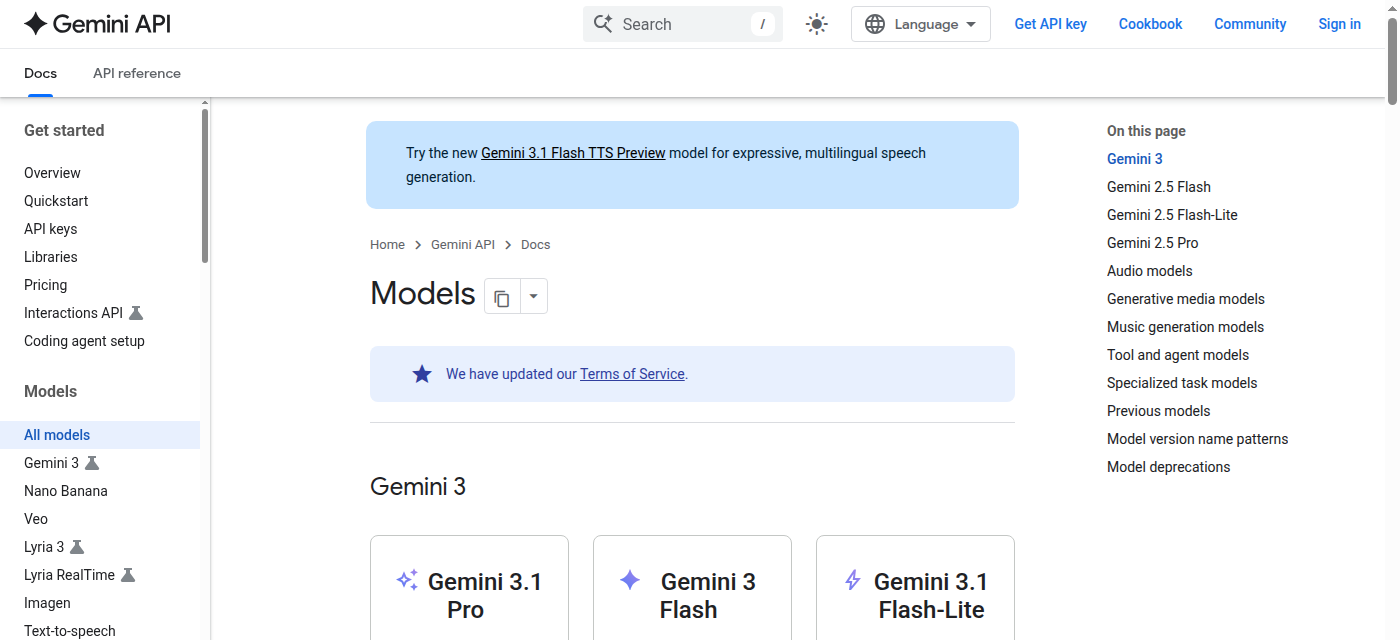Click the Sign in button
Image resolution: width=1400 pixels, height=640 pixels.
point(1339,23)
